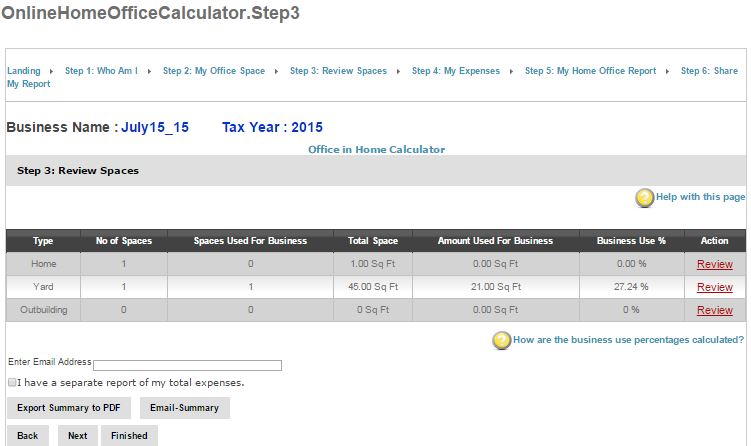This screenshot has width=751, height=446.
Task: Click the Spaces Used For Business header
Action: click(250, 241)
